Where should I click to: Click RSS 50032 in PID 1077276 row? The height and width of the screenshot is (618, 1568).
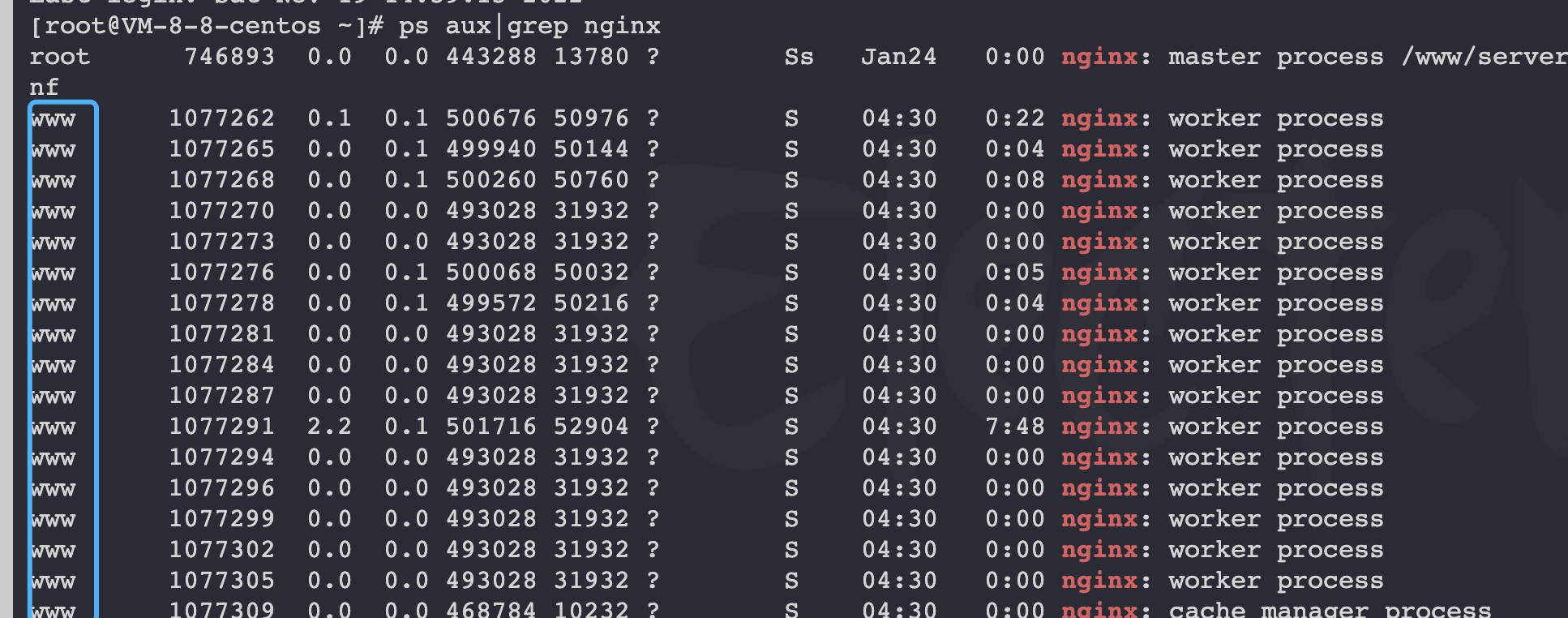pyautogui.click(x=591, y=273)
